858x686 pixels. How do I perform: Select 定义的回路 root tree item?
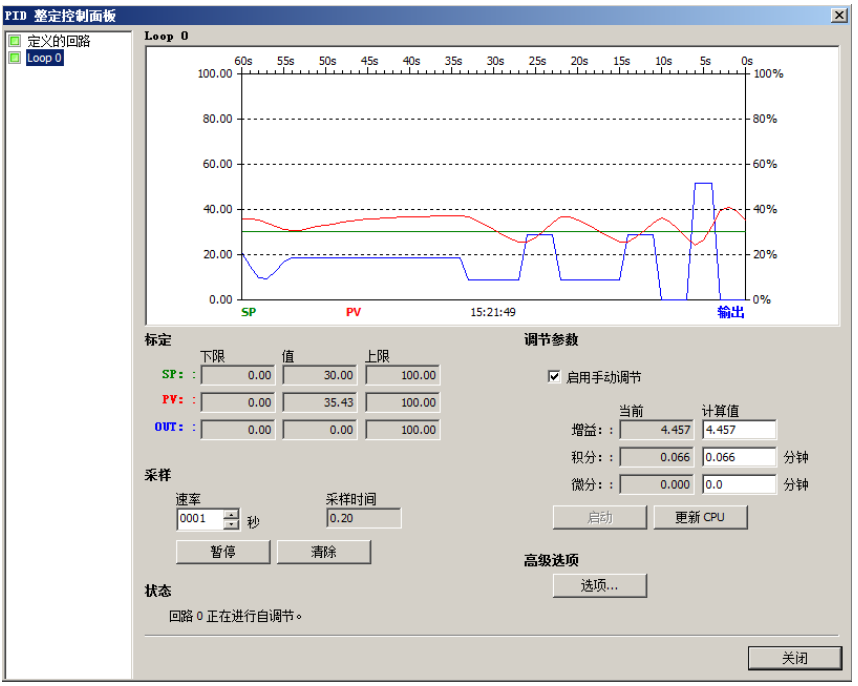[58, 41]
